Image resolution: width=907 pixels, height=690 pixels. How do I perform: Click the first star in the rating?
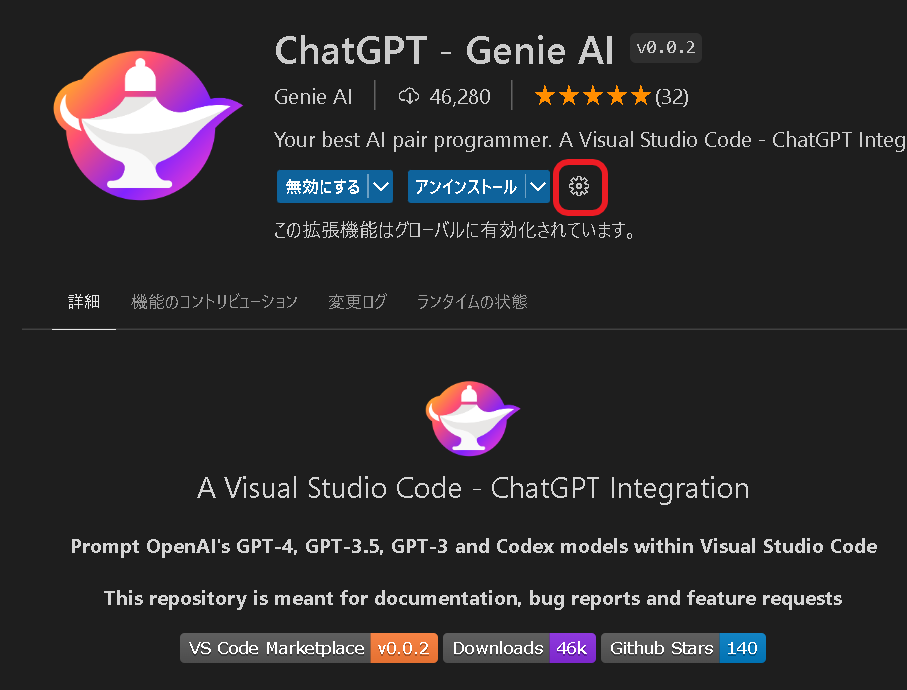pos(545,95)
